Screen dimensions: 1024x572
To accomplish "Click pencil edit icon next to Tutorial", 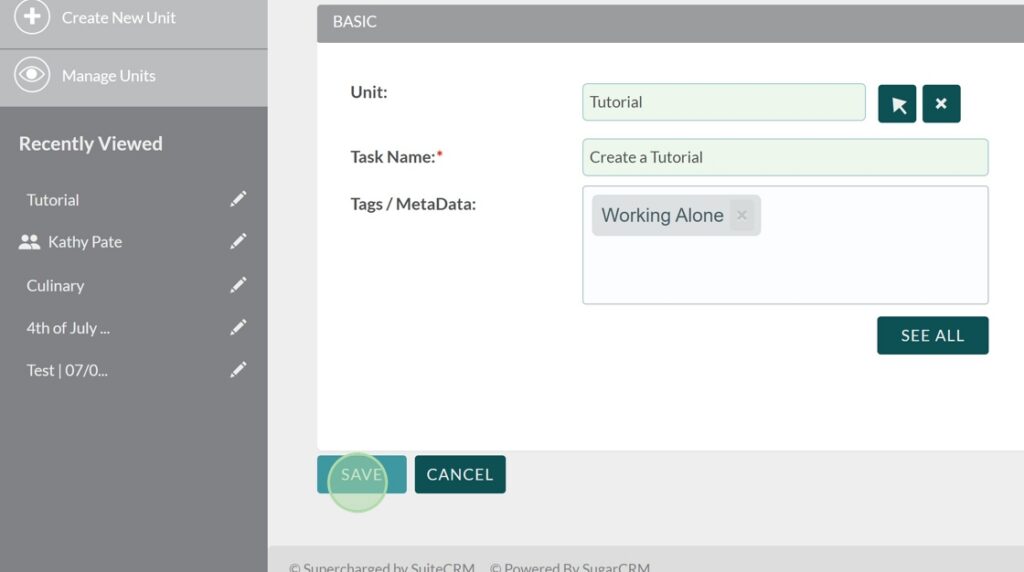I will (x=238, y=200).
